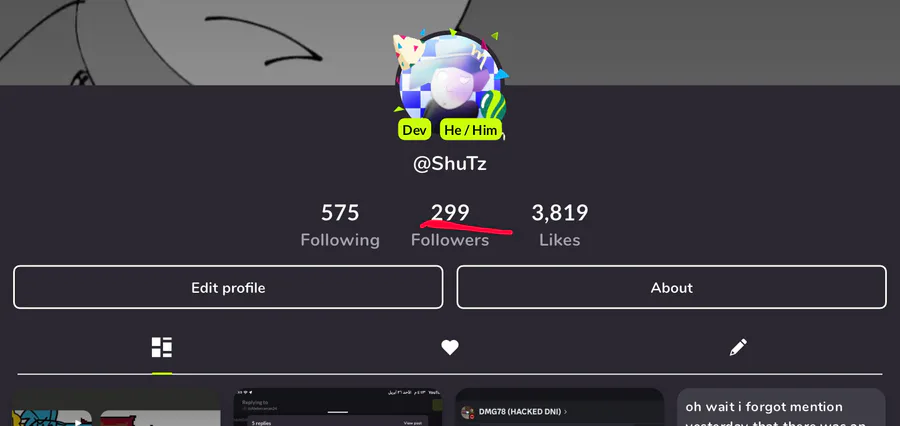The width and height of the screenshot is (900, 426).
Task: Tap the ShuTz profile avatar picture
Action: [449, 78]
